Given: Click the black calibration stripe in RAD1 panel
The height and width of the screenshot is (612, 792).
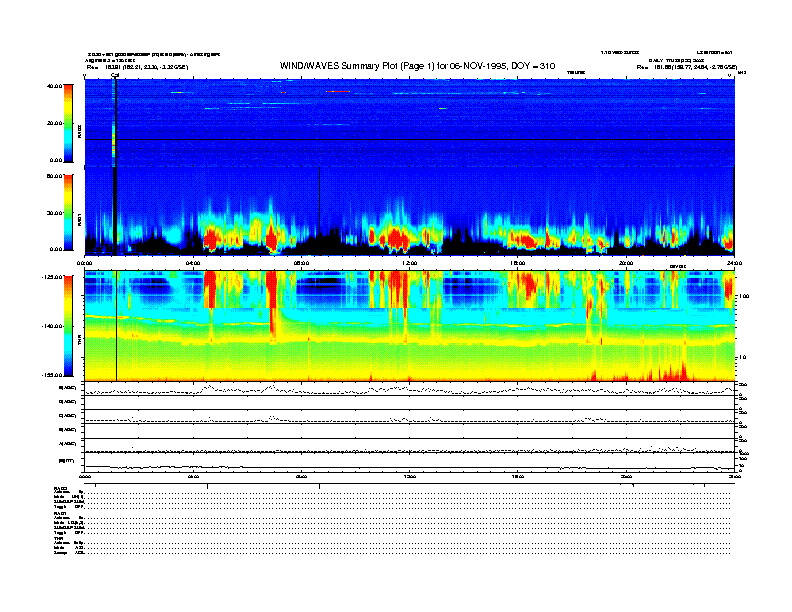Looking at the screenshot, I should click(115, 211).
